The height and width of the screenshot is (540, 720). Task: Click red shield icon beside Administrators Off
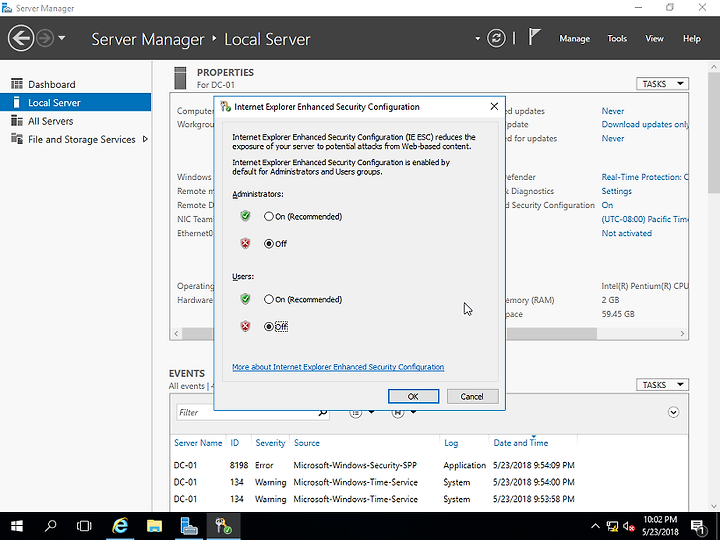coord(245,243)
